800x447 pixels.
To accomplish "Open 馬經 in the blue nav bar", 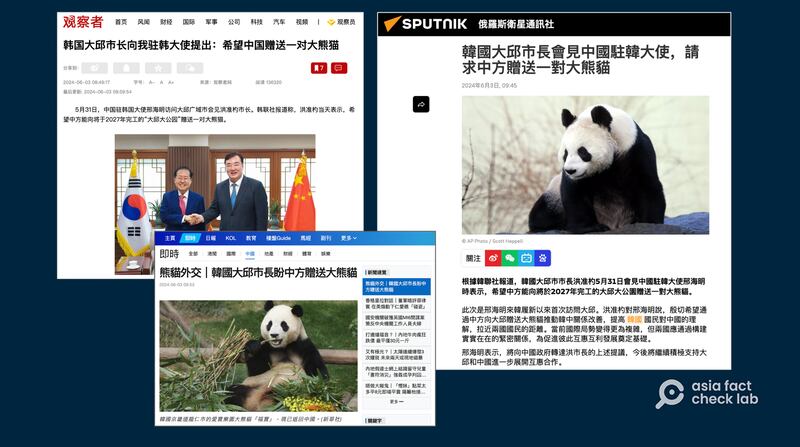I will click(306, 238).
